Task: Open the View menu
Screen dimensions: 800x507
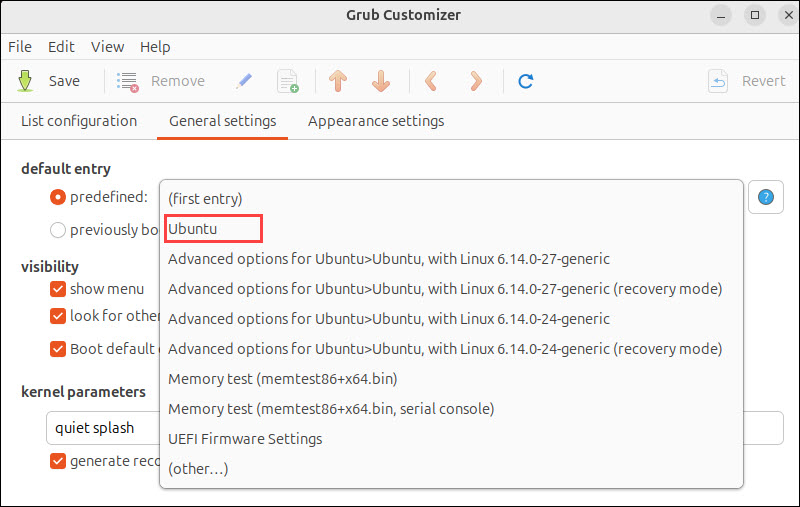Action: [107, 47]
